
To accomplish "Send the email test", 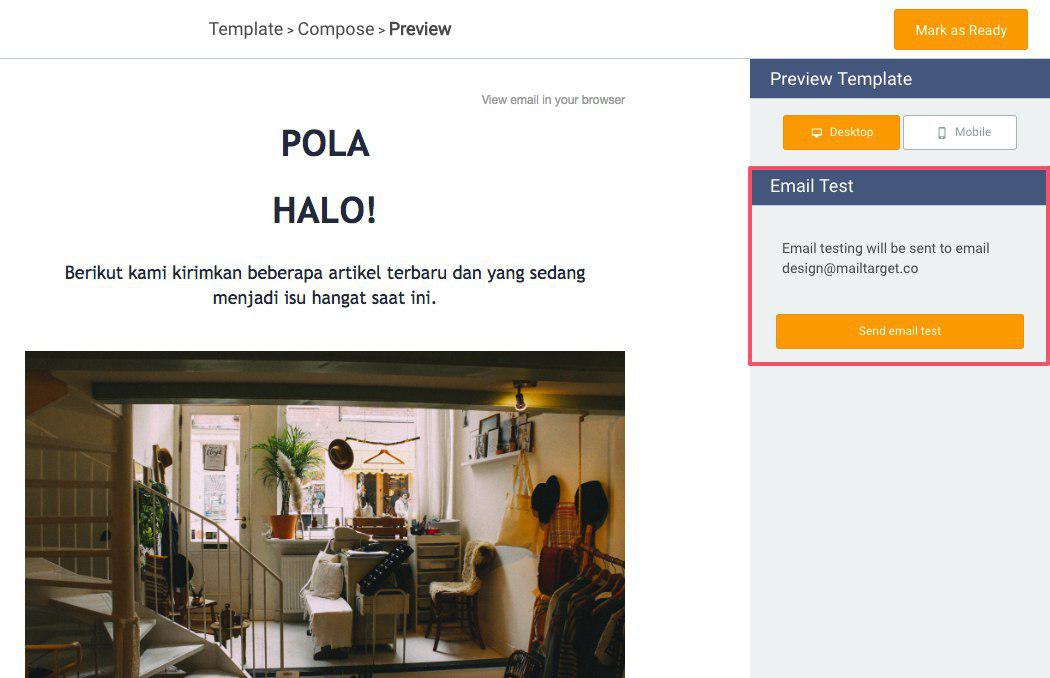I will pyautogui.click(x=899, y=331).
